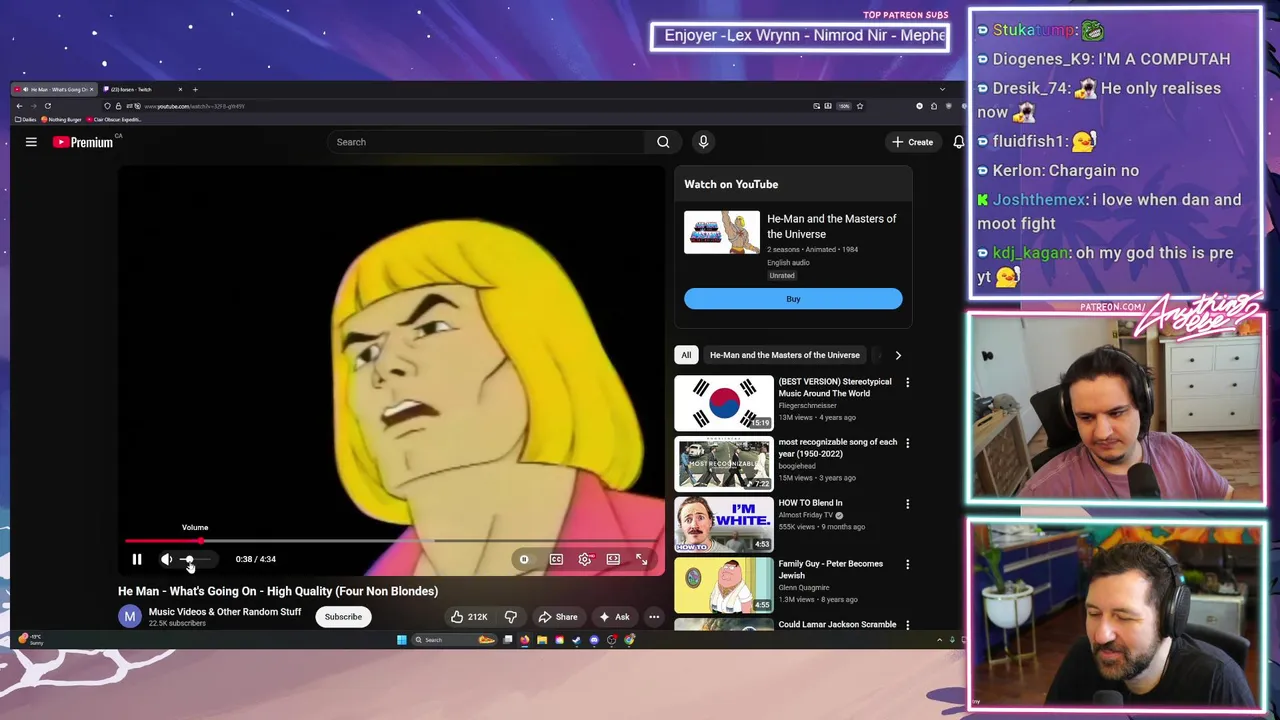The image size is (1280, 720).
Task: Open He-Man and the Masters show title
Action: pyautogui.click(x=832, y=226)
